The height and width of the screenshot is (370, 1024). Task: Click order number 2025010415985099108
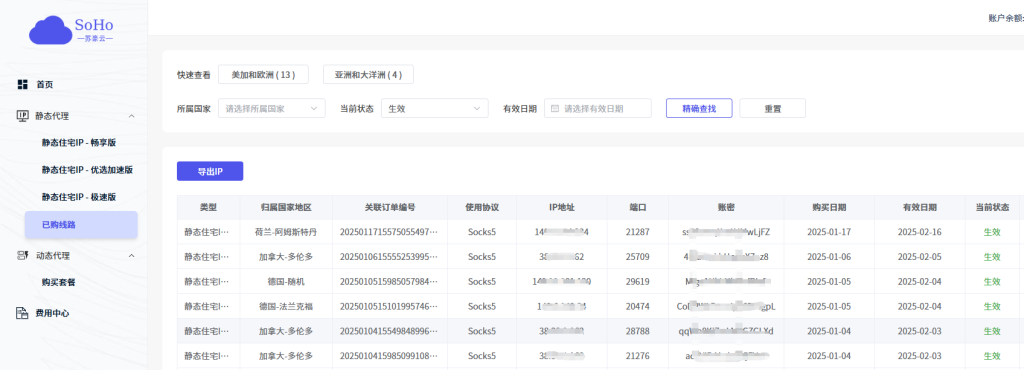click(x=389, y=356)
